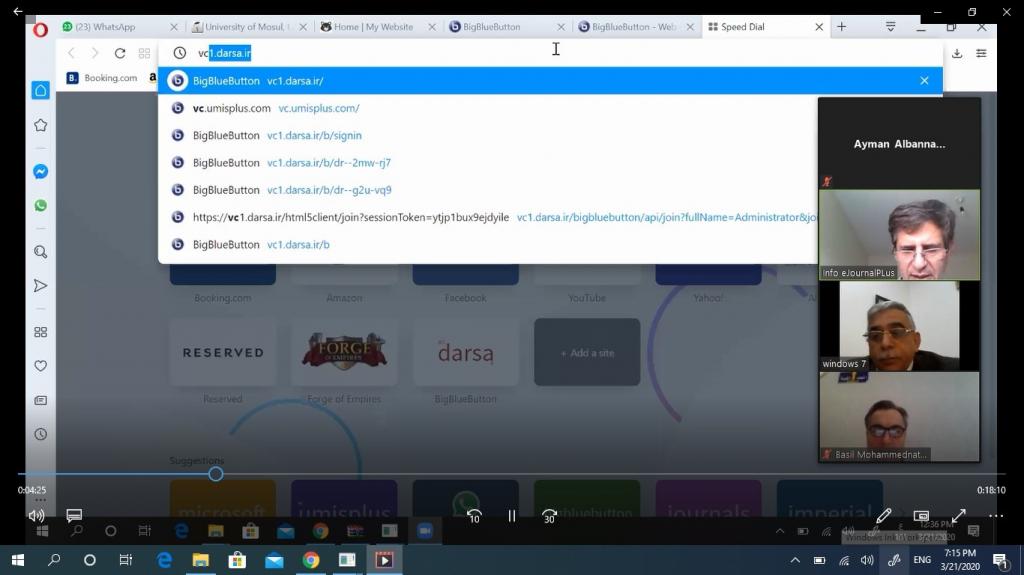Click the taskbar clock showing 7:15 PM
Viewport: 1024px width, 575px height.
[960, 560]
